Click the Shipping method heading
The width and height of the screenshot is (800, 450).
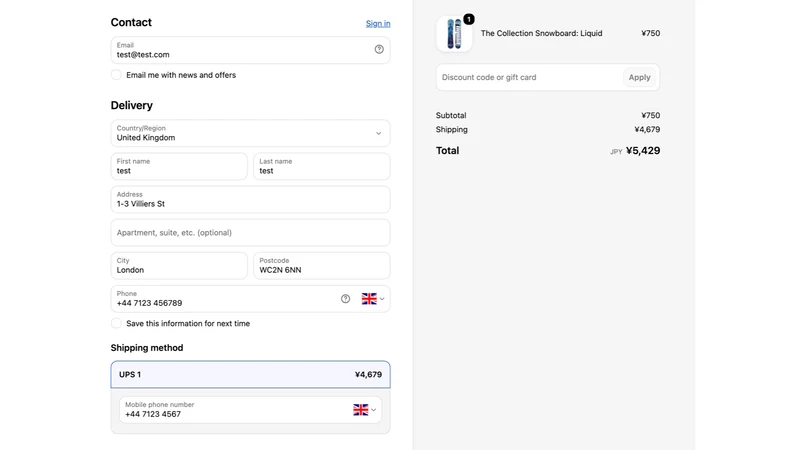coord(147,348)
